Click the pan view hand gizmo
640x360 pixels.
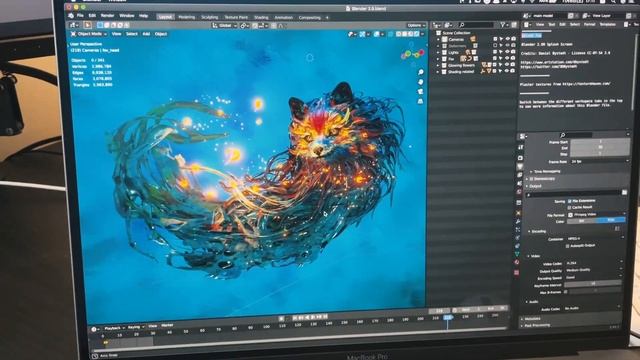tap(420, 82)
